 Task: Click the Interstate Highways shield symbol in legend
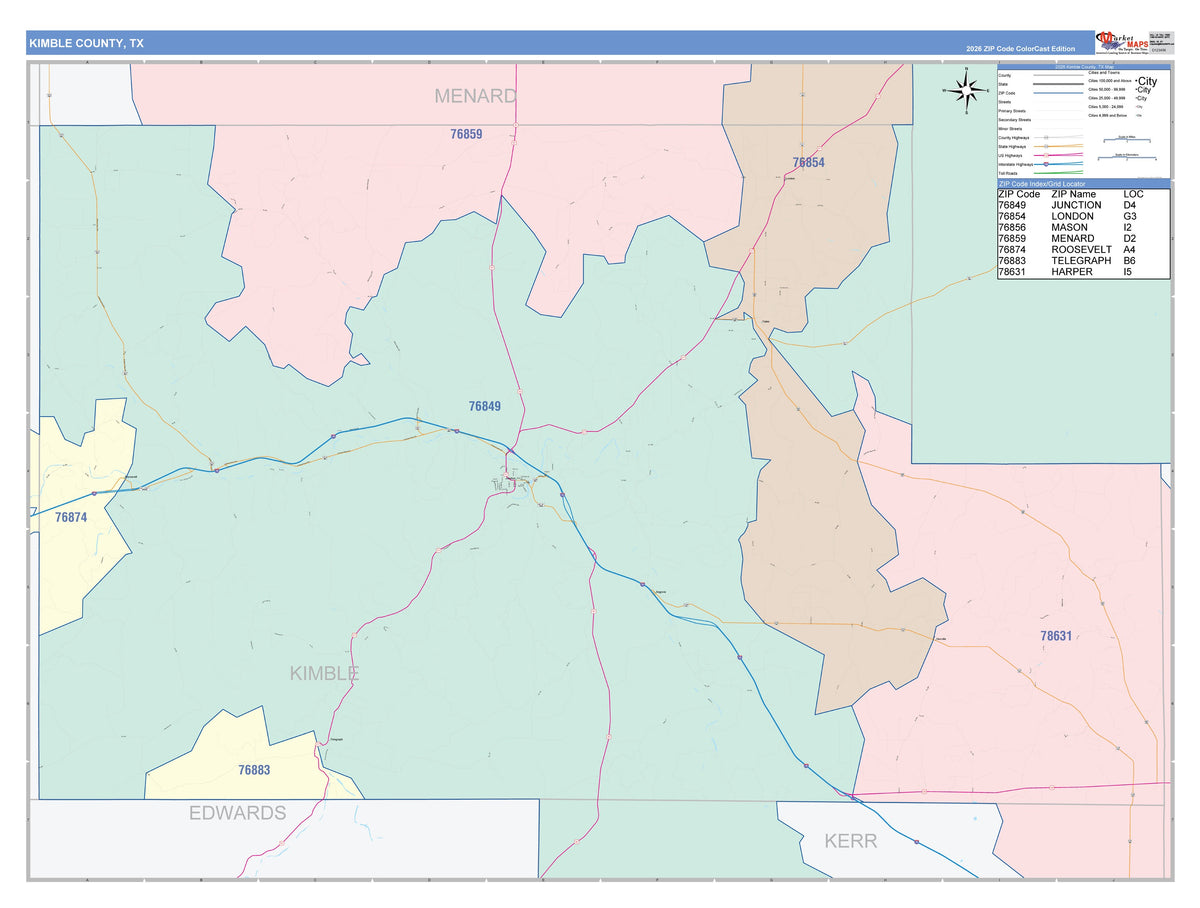tap(1046, 164)
